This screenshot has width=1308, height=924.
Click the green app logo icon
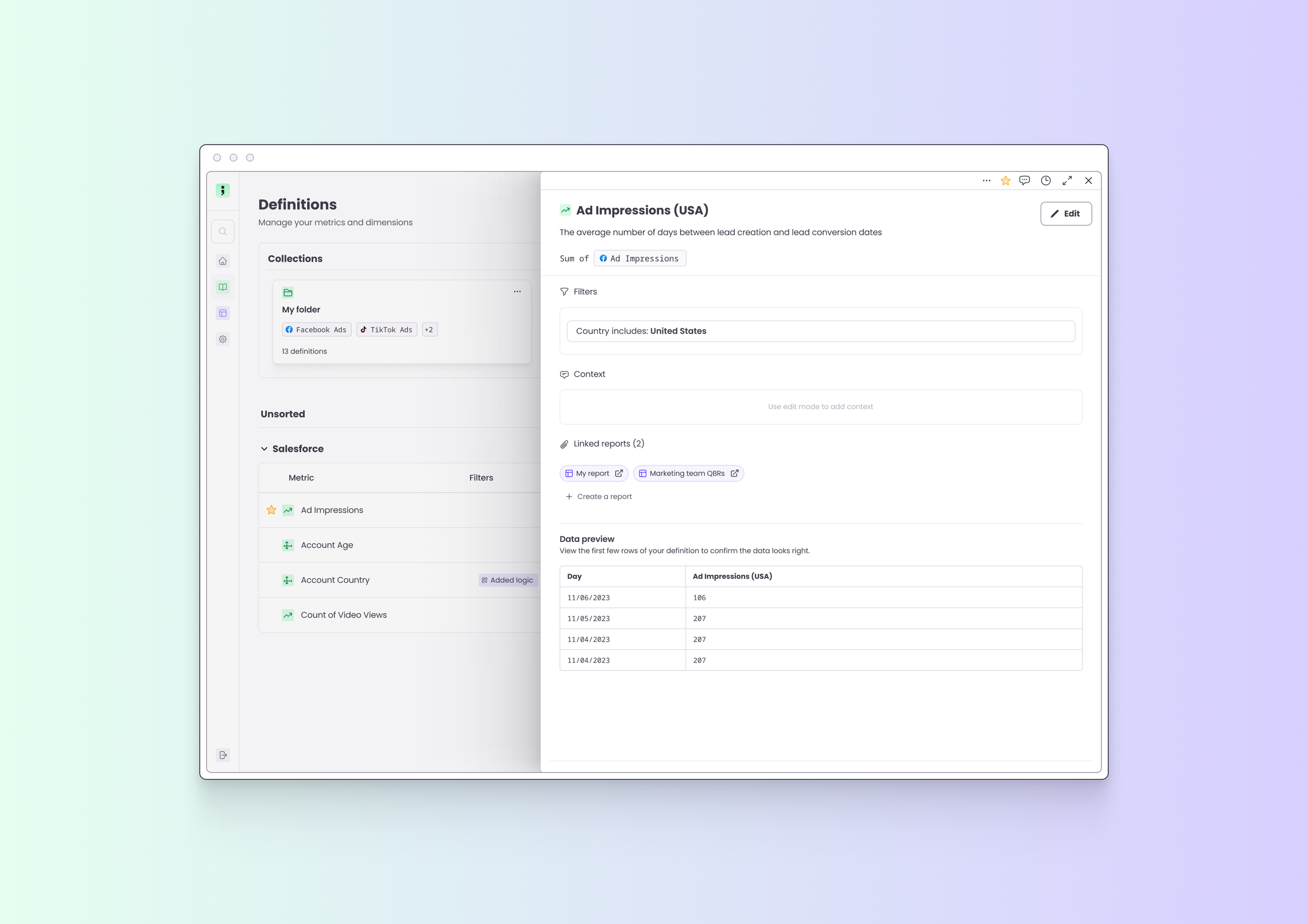pyautogui.click(x=223, y=190)
